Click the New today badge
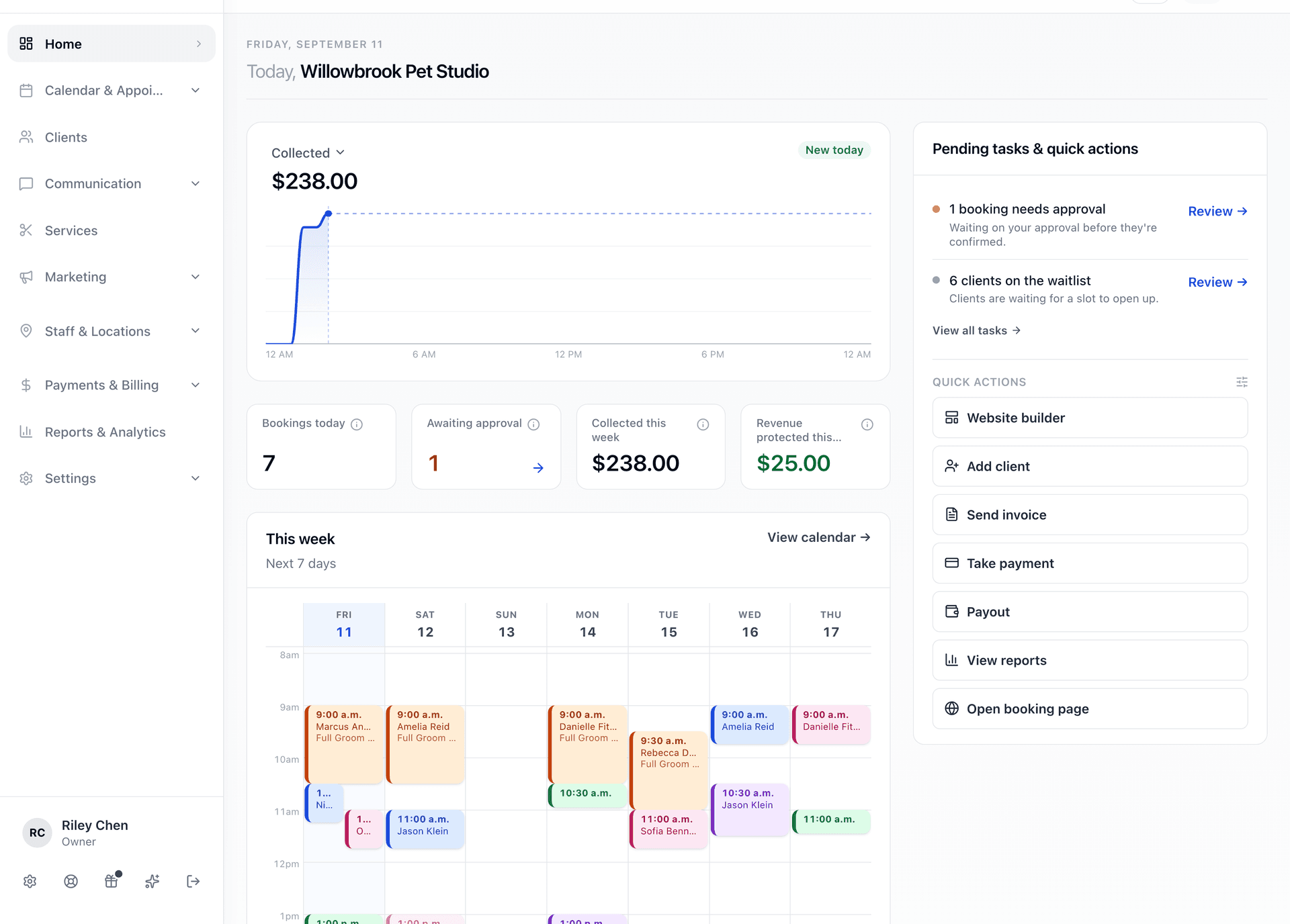This screenshot has width=1290, height=924. [834, 150]
